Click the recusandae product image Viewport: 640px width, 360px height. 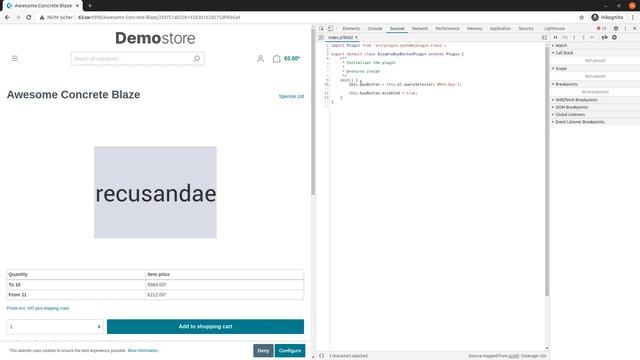155,192
